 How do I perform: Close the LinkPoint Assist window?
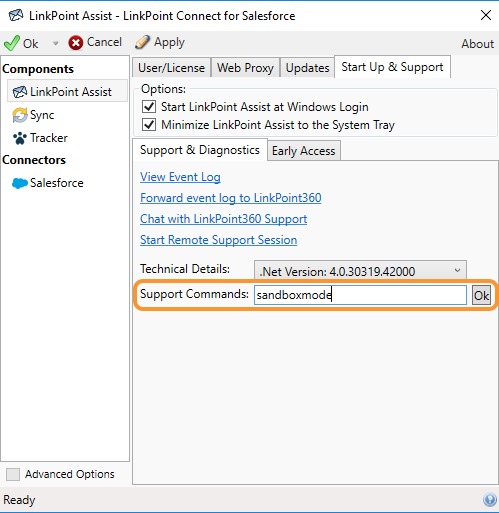pyautogui.click(x=485, y=15)
